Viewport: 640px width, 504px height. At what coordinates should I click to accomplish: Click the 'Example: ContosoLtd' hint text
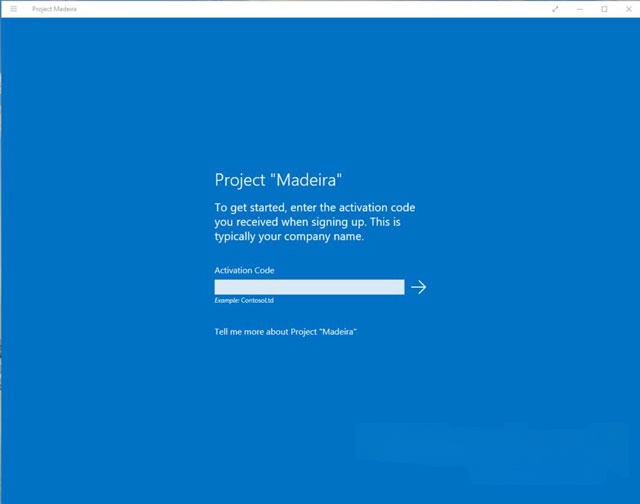(x=244, y=300)
